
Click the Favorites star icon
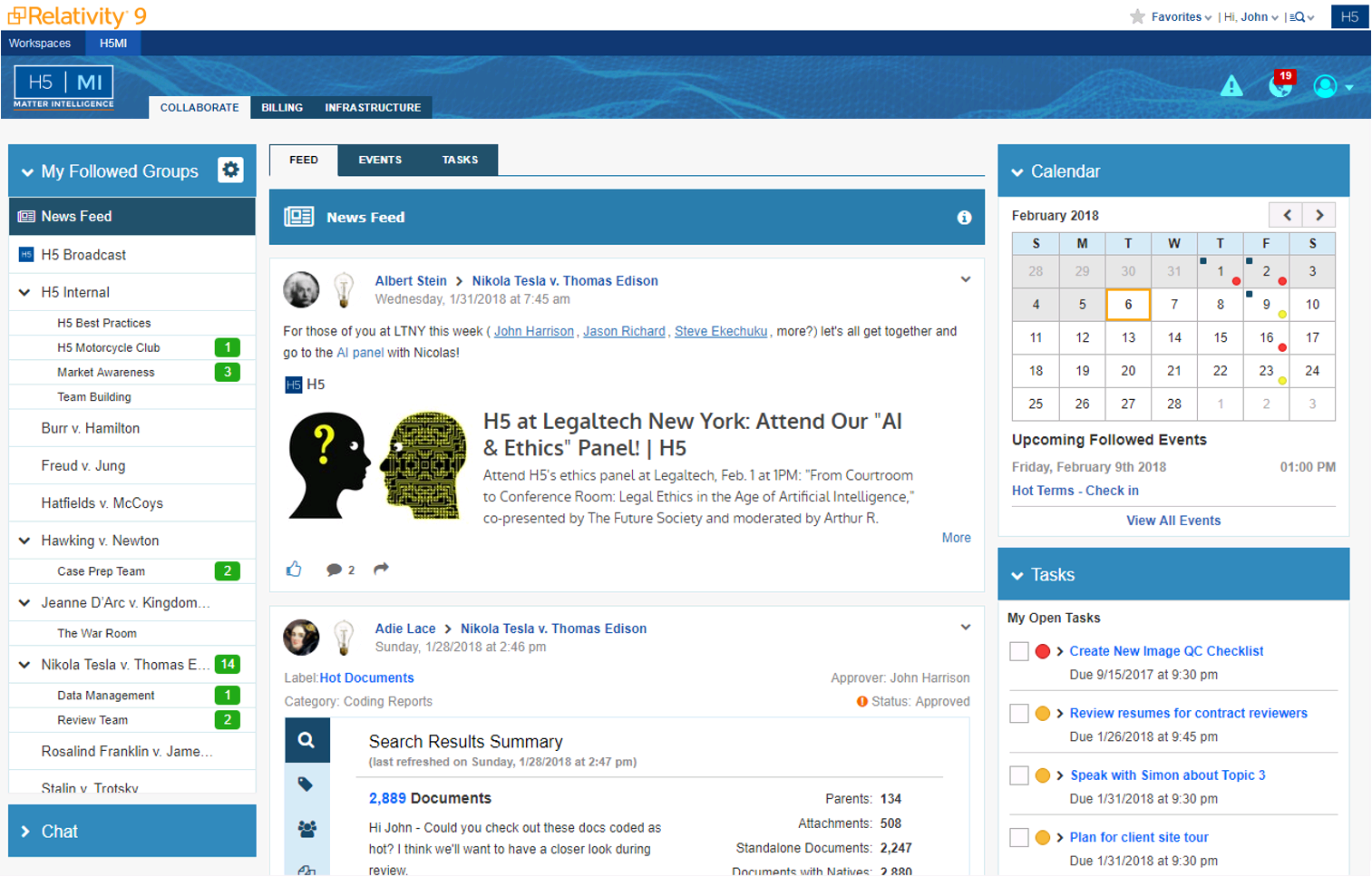point(1137,16)
